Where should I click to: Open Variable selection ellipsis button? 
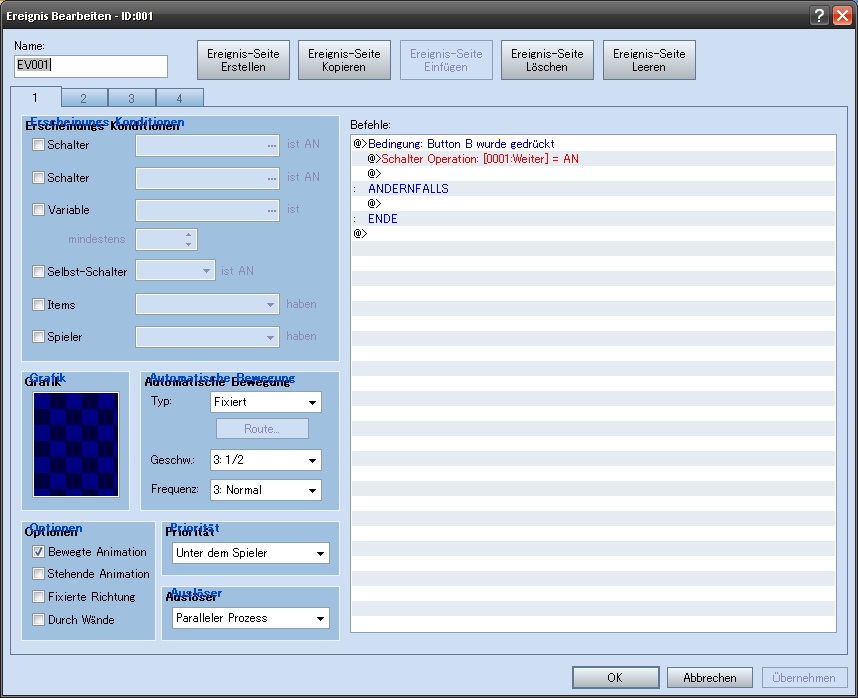point(271,211)
